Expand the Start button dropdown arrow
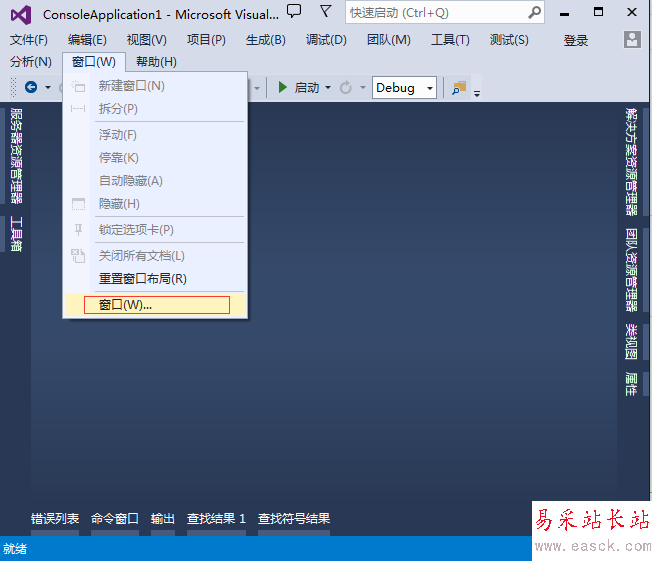 [x=328, y=88]
